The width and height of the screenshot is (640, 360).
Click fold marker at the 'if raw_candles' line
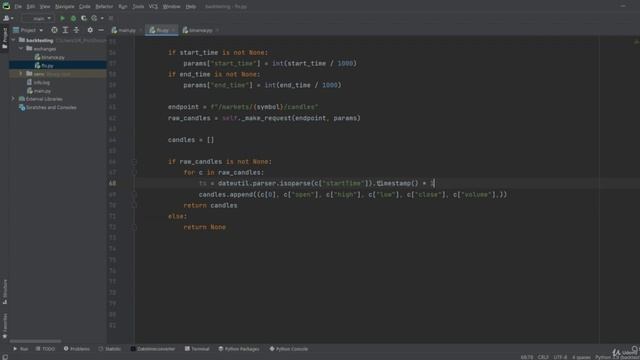(134, 162)
